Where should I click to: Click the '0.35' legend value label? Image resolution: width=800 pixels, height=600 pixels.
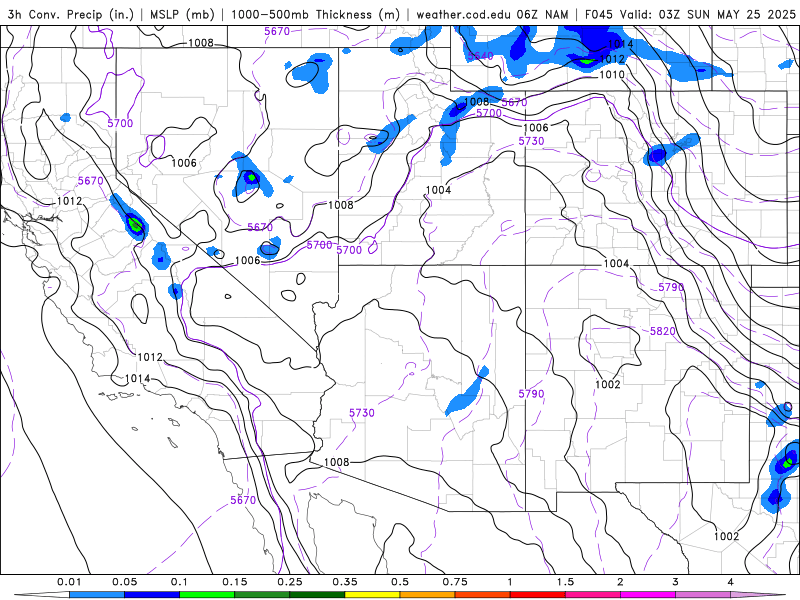(x=345, y=582)
